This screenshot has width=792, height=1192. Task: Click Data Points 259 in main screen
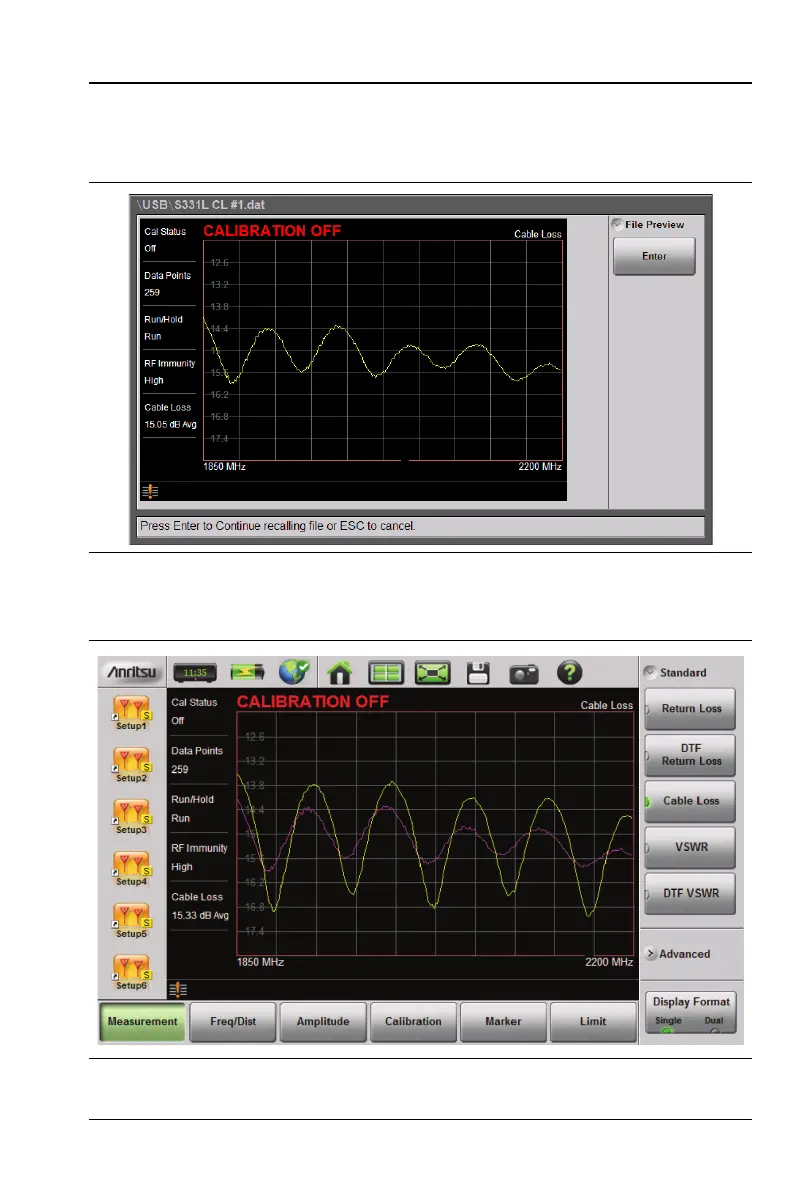tap(197, 760)
